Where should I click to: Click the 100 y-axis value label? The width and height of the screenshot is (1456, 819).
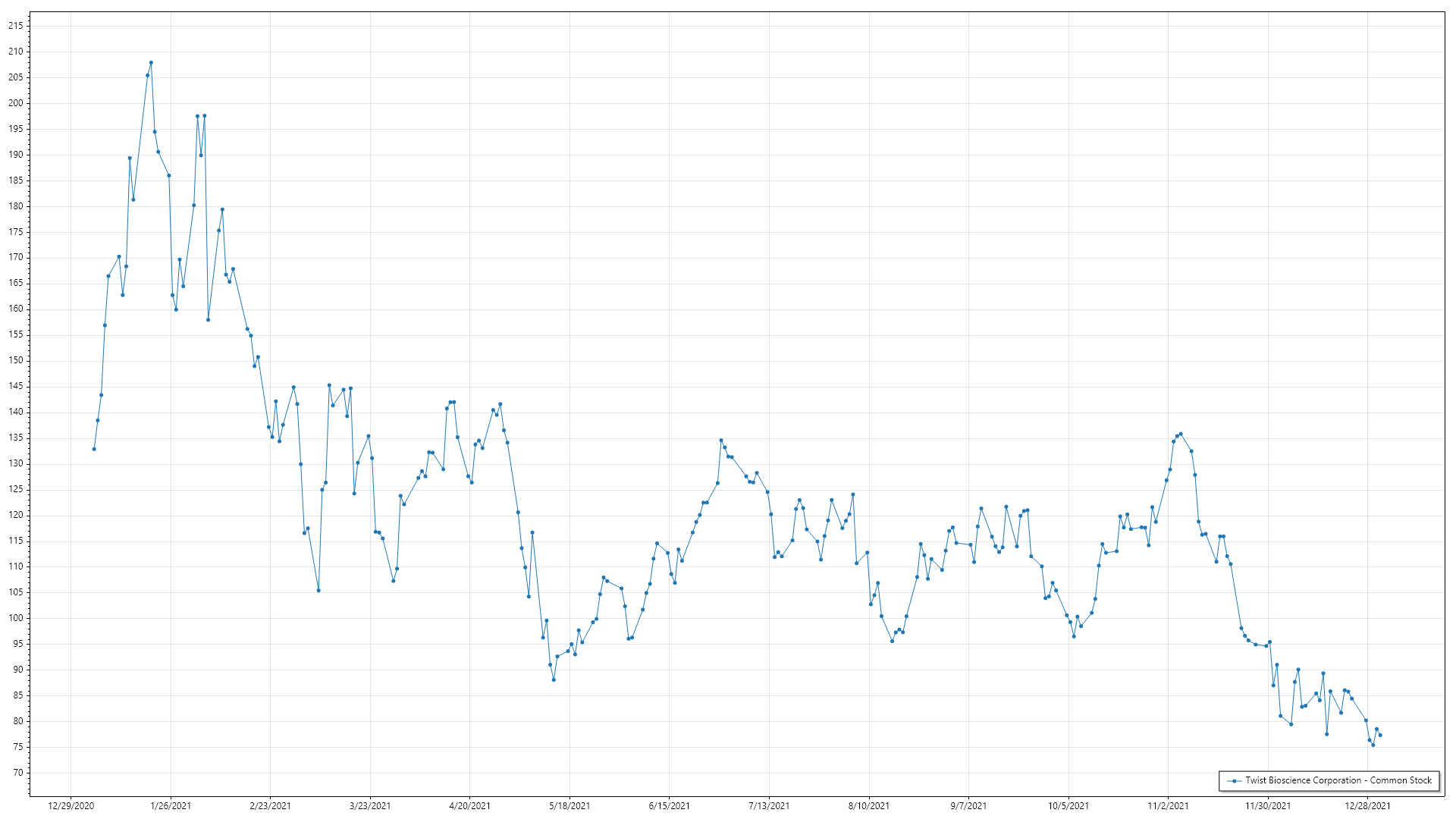[x=16, y=618]
